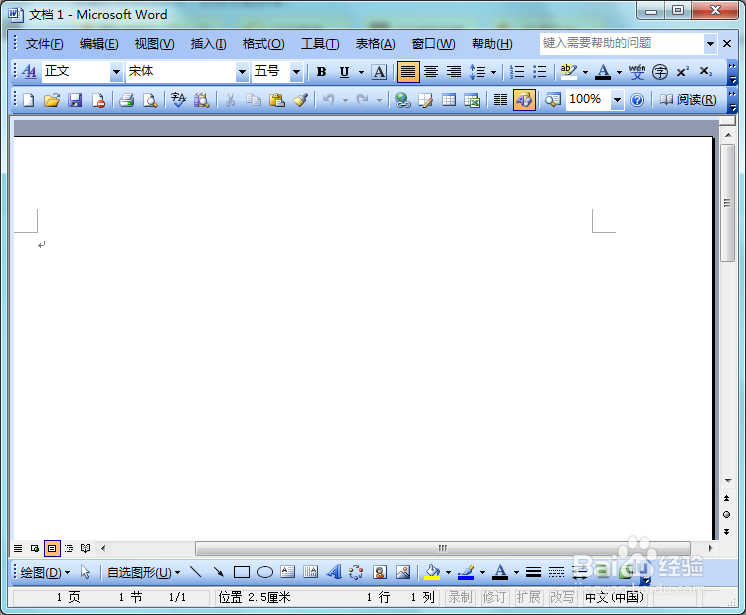Insert clip art from drawing toolbar
This screenshot has height=615, width=746.
tap(380, 572)
